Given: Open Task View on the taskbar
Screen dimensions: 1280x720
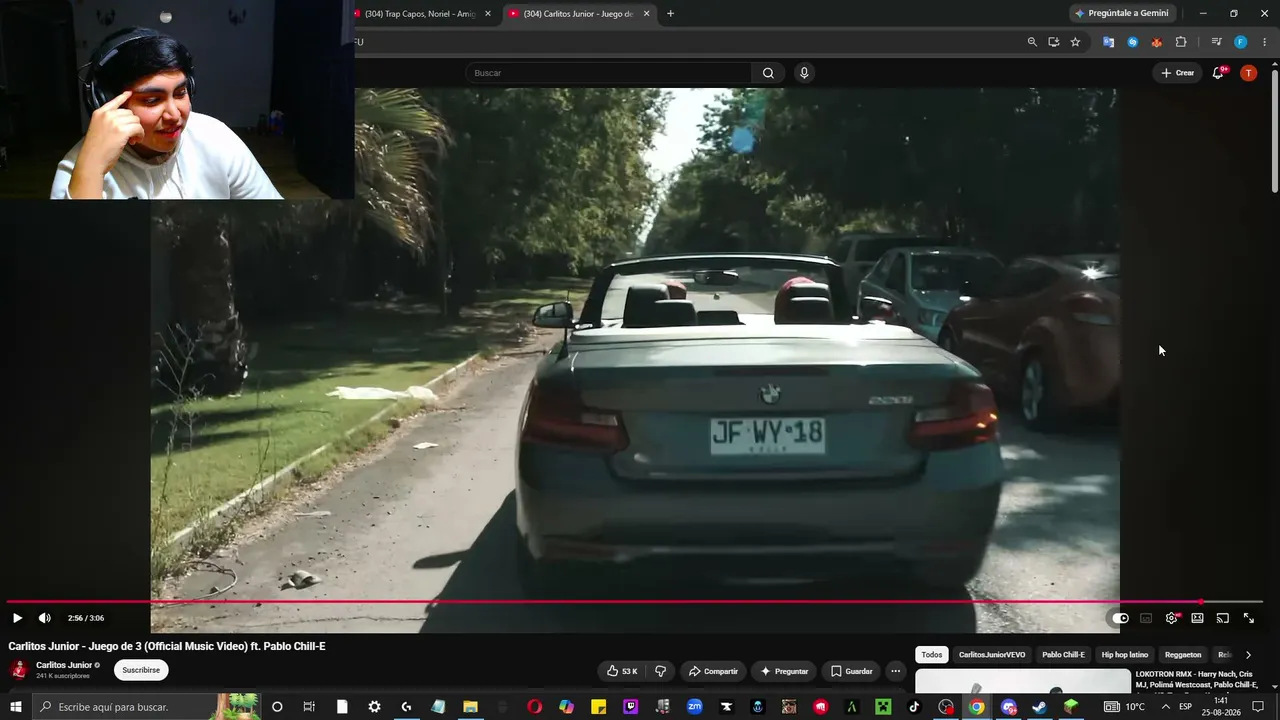Looking at the screenshot, I should click(309, 707).
